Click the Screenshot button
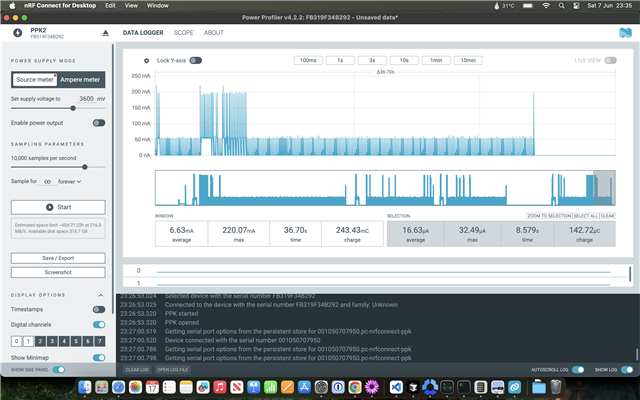Viewport: 640px width, 400px height. [58, 272]
